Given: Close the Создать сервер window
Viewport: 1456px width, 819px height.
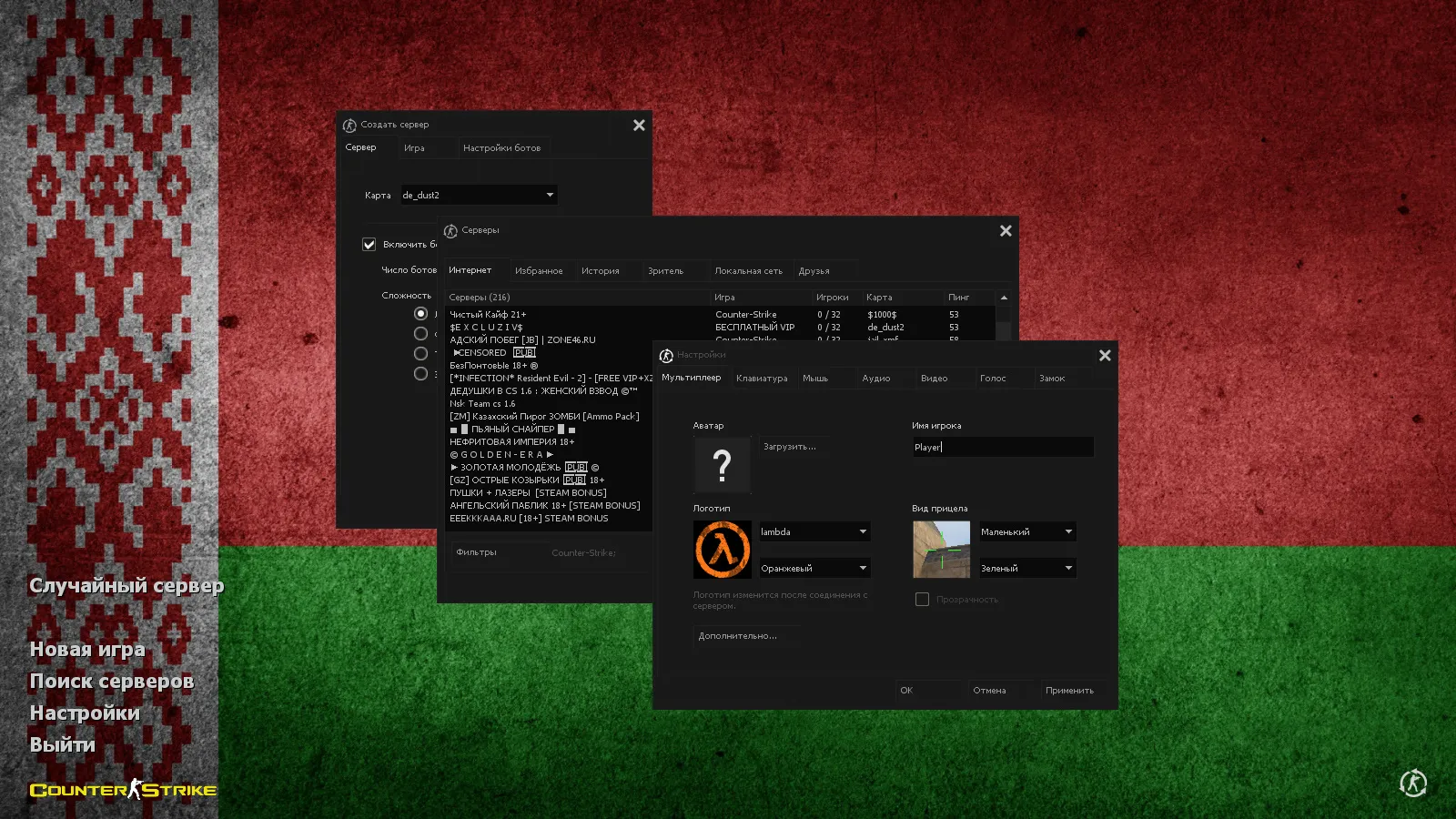Looking at the screenshot, I should click(639, 126).
